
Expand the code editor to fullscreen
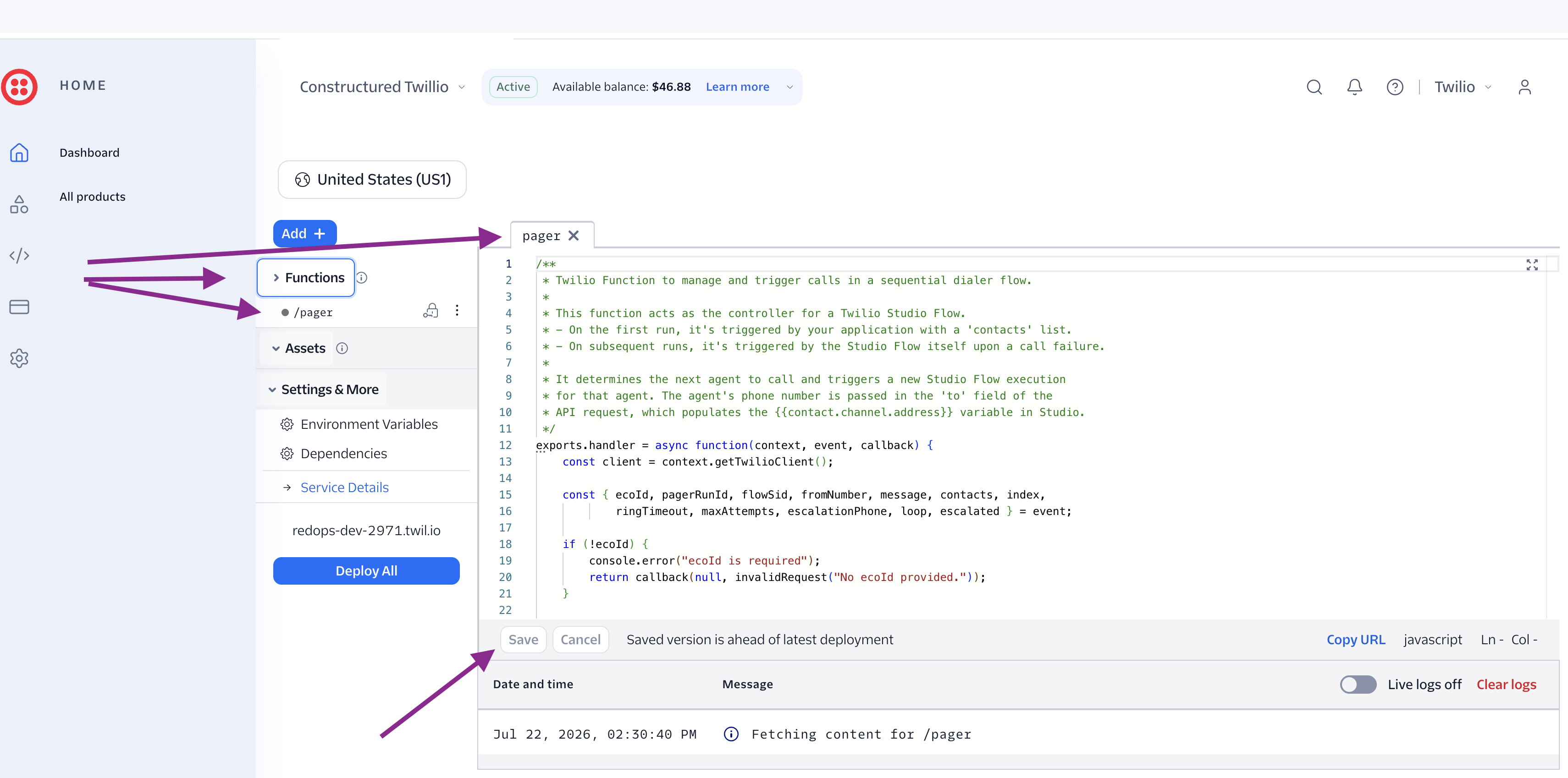(x=1531, y=265)
